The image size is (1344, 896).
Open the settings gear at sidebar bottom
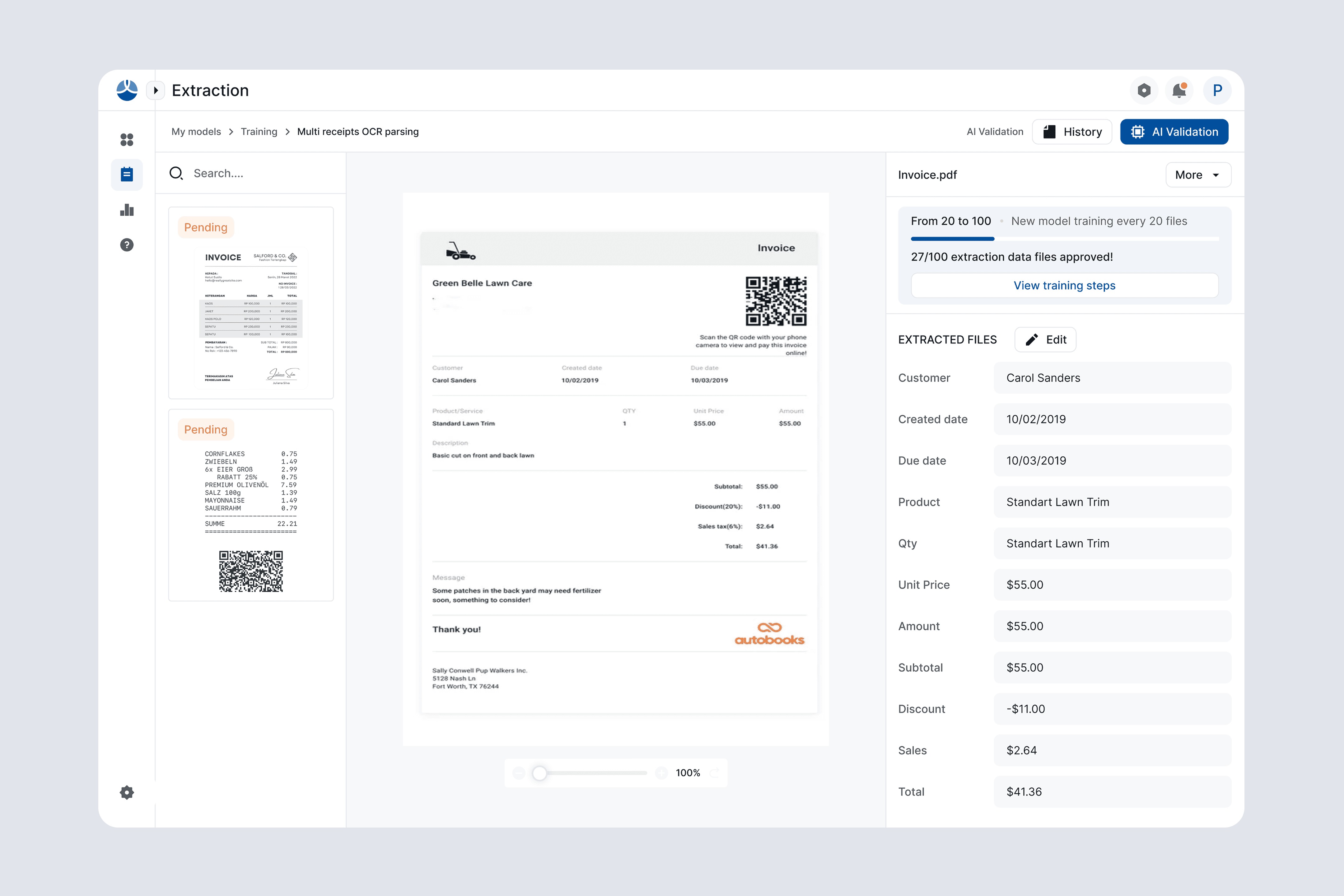(x=127, y=793)
